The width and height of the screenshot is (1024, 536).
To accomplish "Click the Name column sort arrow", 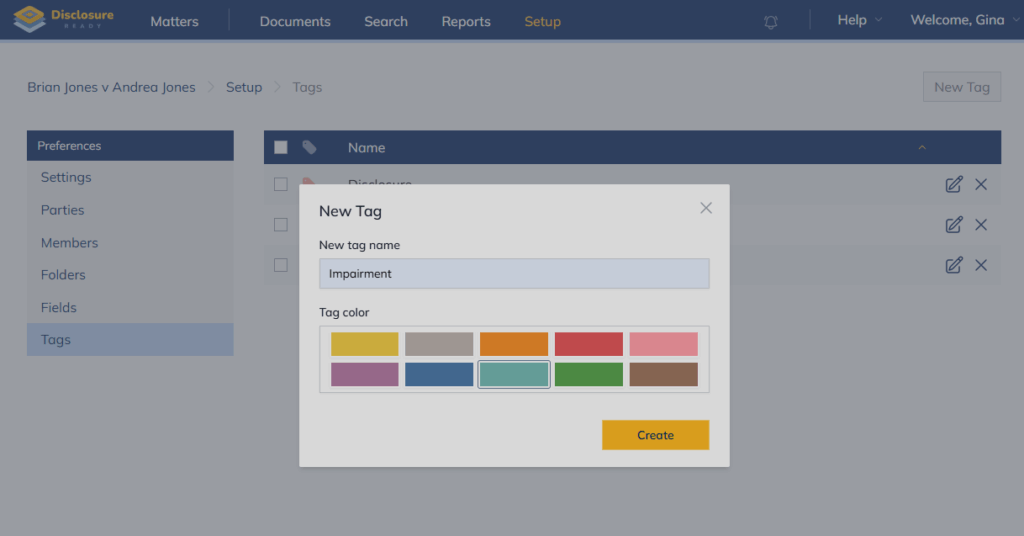I will (922, 148).
